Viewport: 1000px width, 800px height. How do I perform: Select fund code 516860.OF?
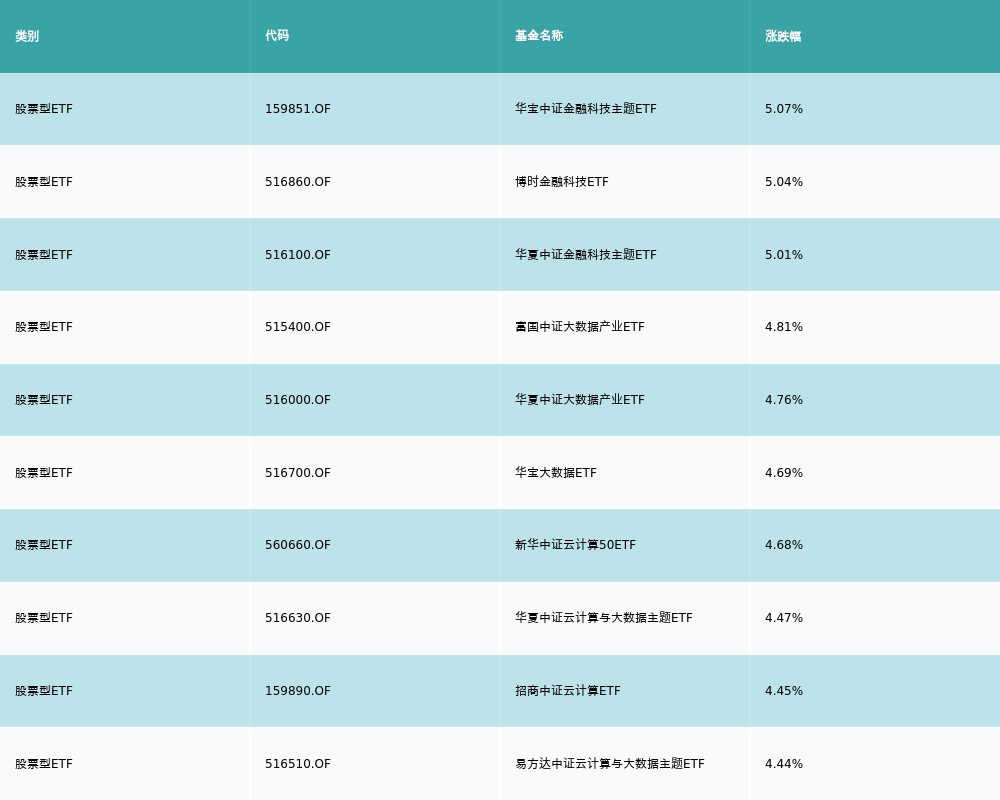tap(298, 182)
